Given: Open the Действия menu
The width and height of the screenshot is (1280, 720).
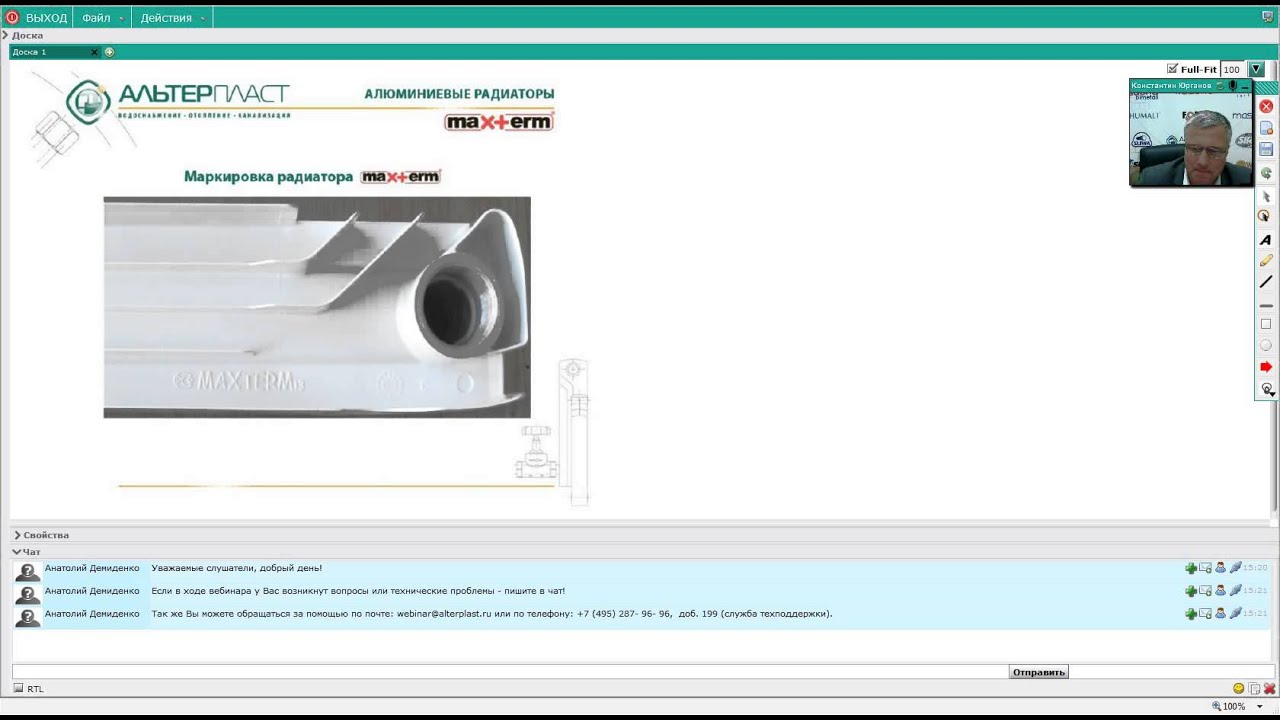Looking at the screenshot, I should coord(172,17).
